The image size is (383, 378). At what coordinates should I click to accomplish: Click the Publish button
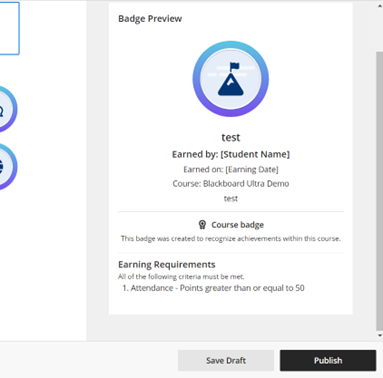pyautogui.click(x=328, y=360)
